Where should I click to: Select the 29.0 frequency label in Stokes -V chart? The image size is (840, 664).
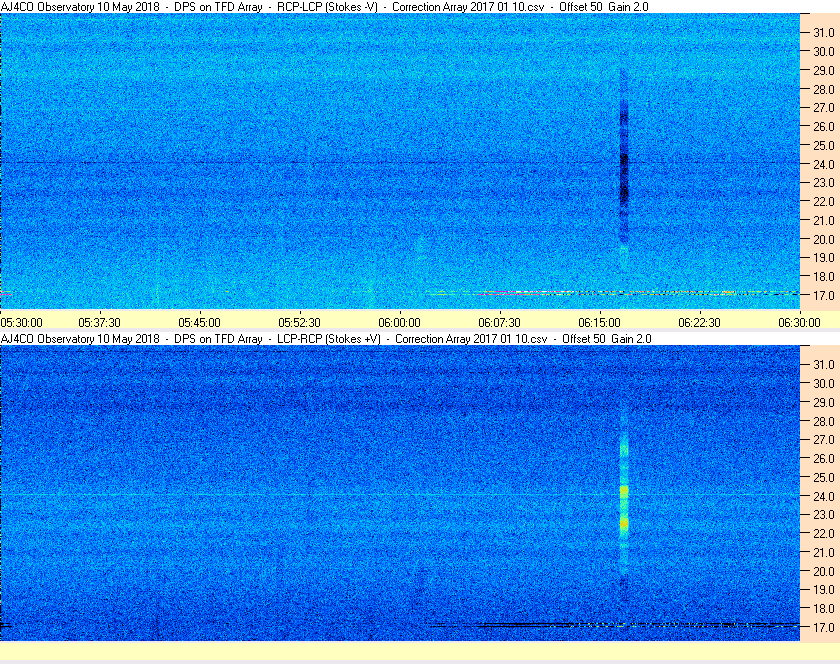[x=824, y=71]
